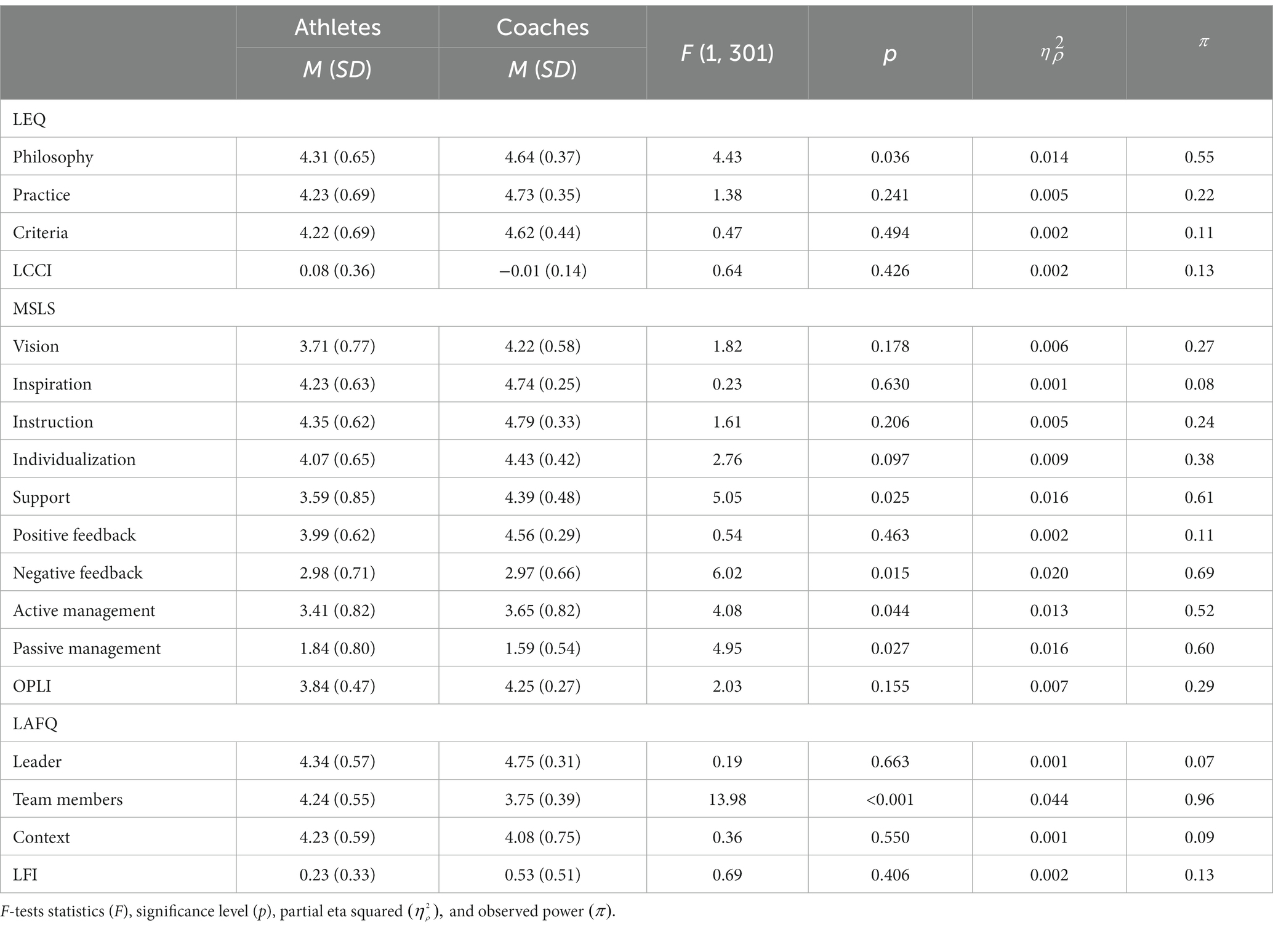
Task: Select p value 0.241
Action: pos(890,194)
